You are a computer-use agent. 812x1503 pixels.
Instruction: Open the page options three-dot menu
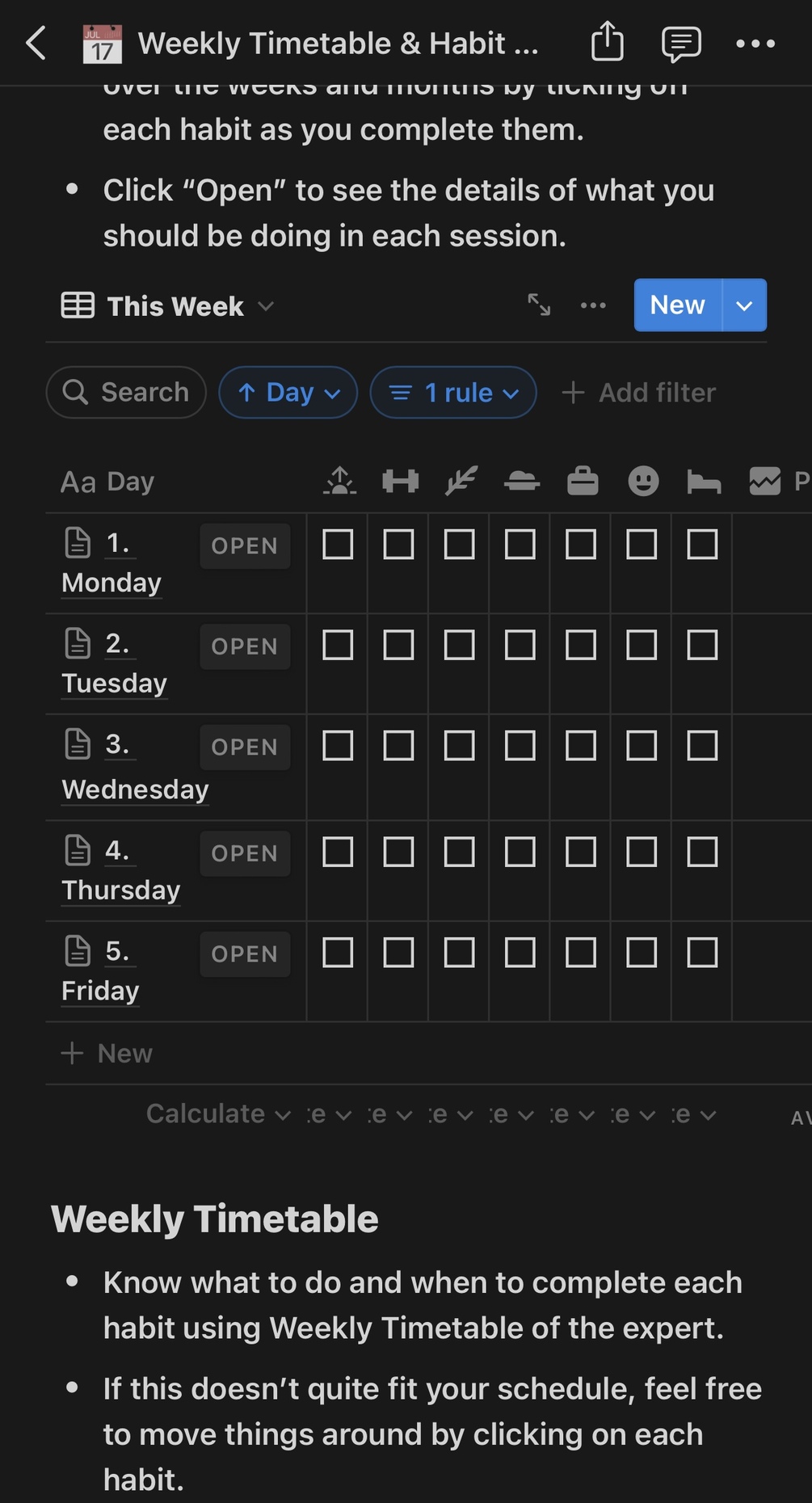tap(755, 44)
